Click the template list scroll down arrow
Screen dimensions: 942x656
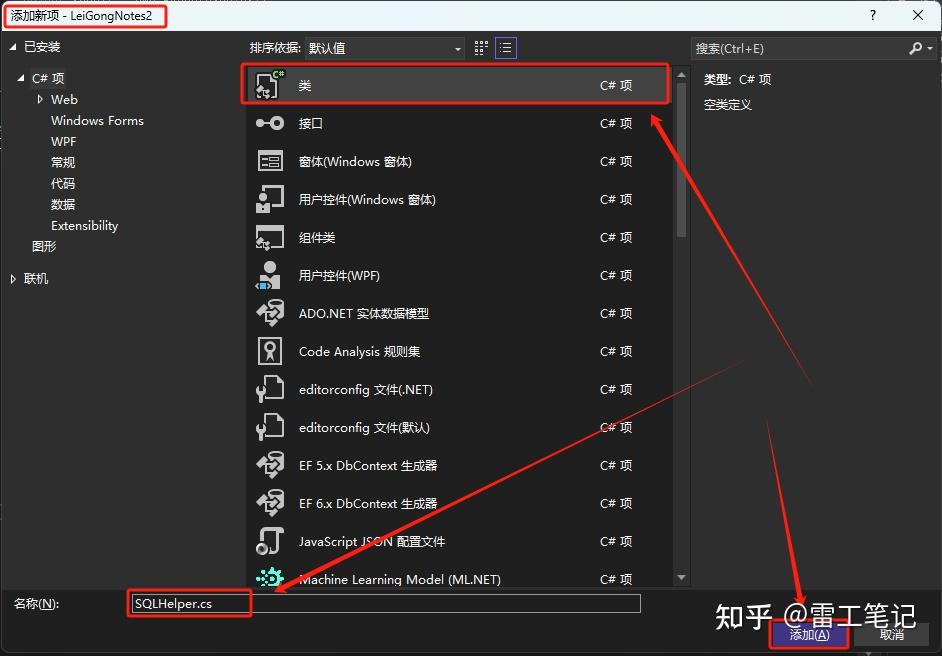click(x=681, y=577)
